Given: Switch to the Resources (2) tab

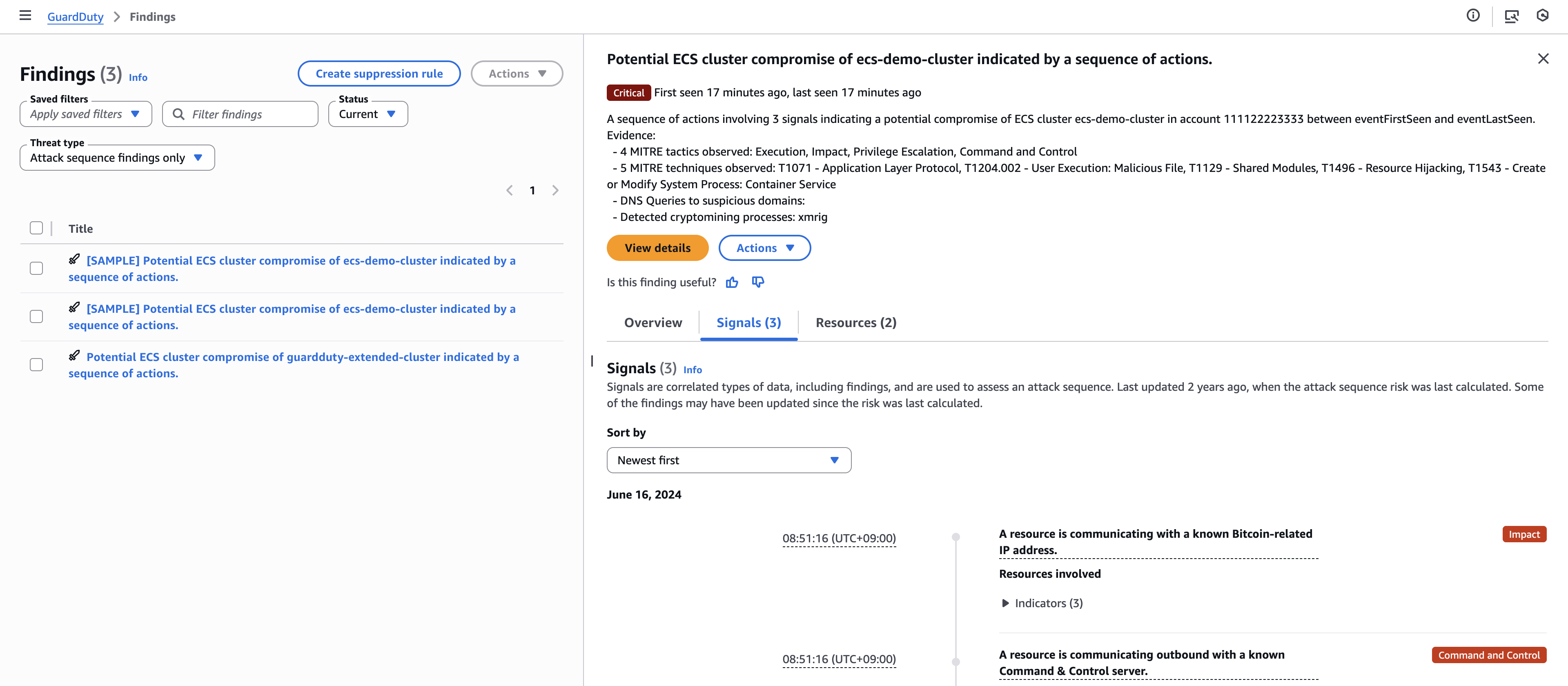Looking at the screenshot, I should [x=856, y=323].
